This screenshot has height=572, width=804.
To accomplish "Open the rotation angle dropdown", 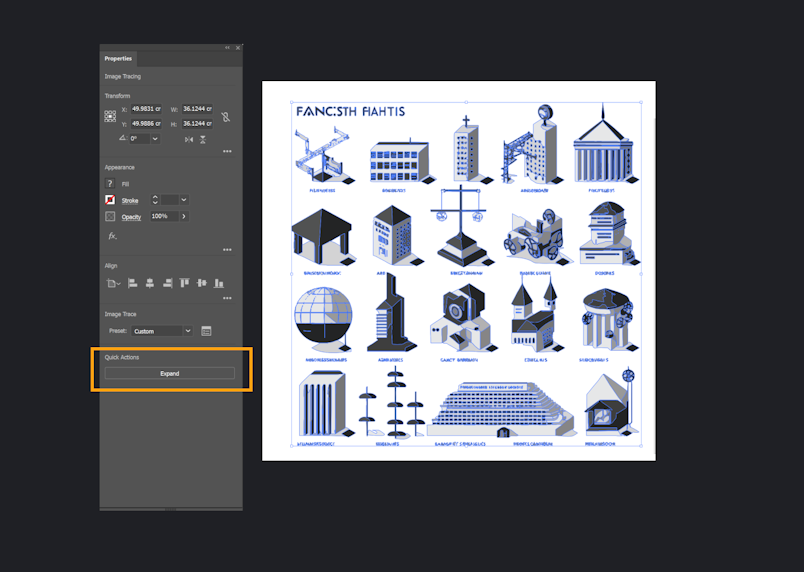I will 155,139.
